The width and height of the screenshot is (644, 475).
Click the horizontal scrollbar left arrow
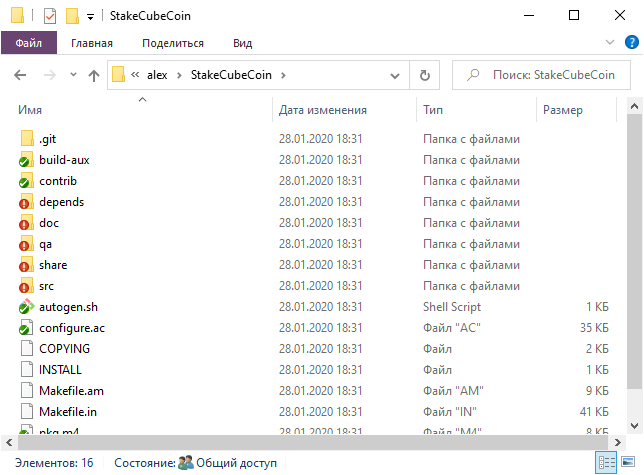[x=9, y=442]
